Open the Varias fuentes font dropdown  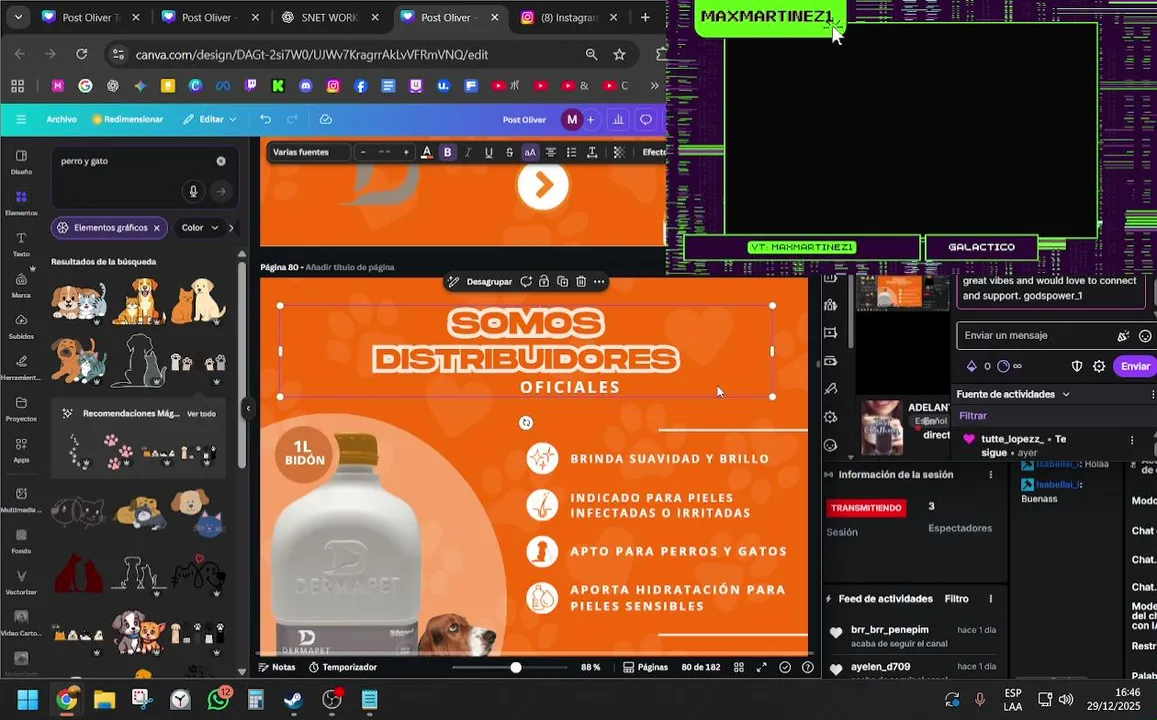tap(308, 153)
